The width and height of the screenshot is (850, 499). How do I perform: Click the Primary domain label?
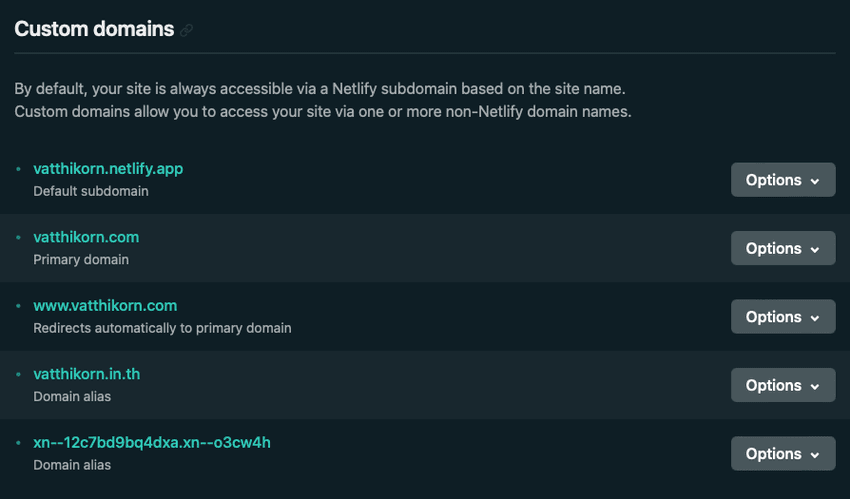tap(81, 260)
